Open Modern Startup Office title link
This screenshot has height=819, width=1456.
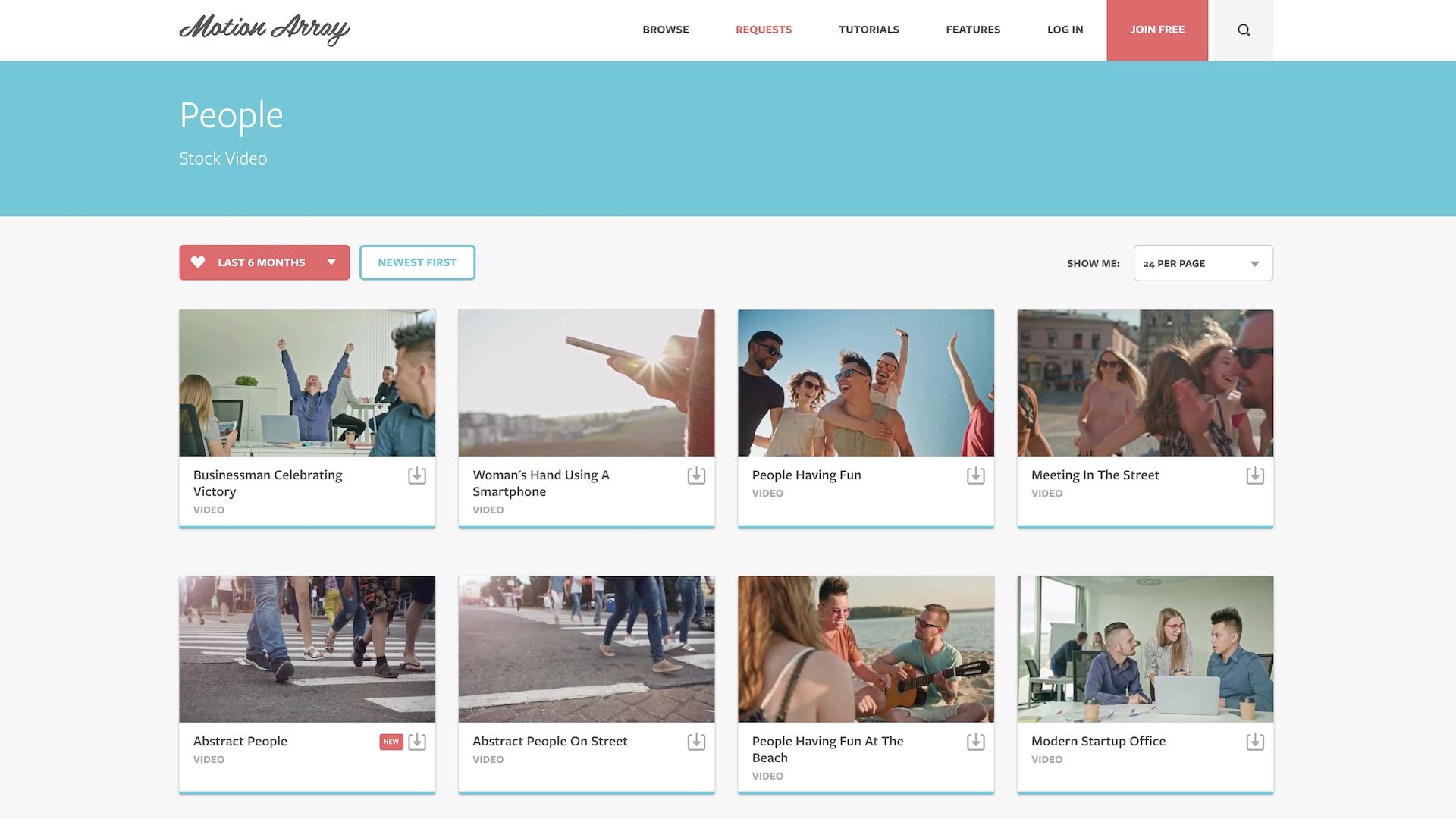1098,741
